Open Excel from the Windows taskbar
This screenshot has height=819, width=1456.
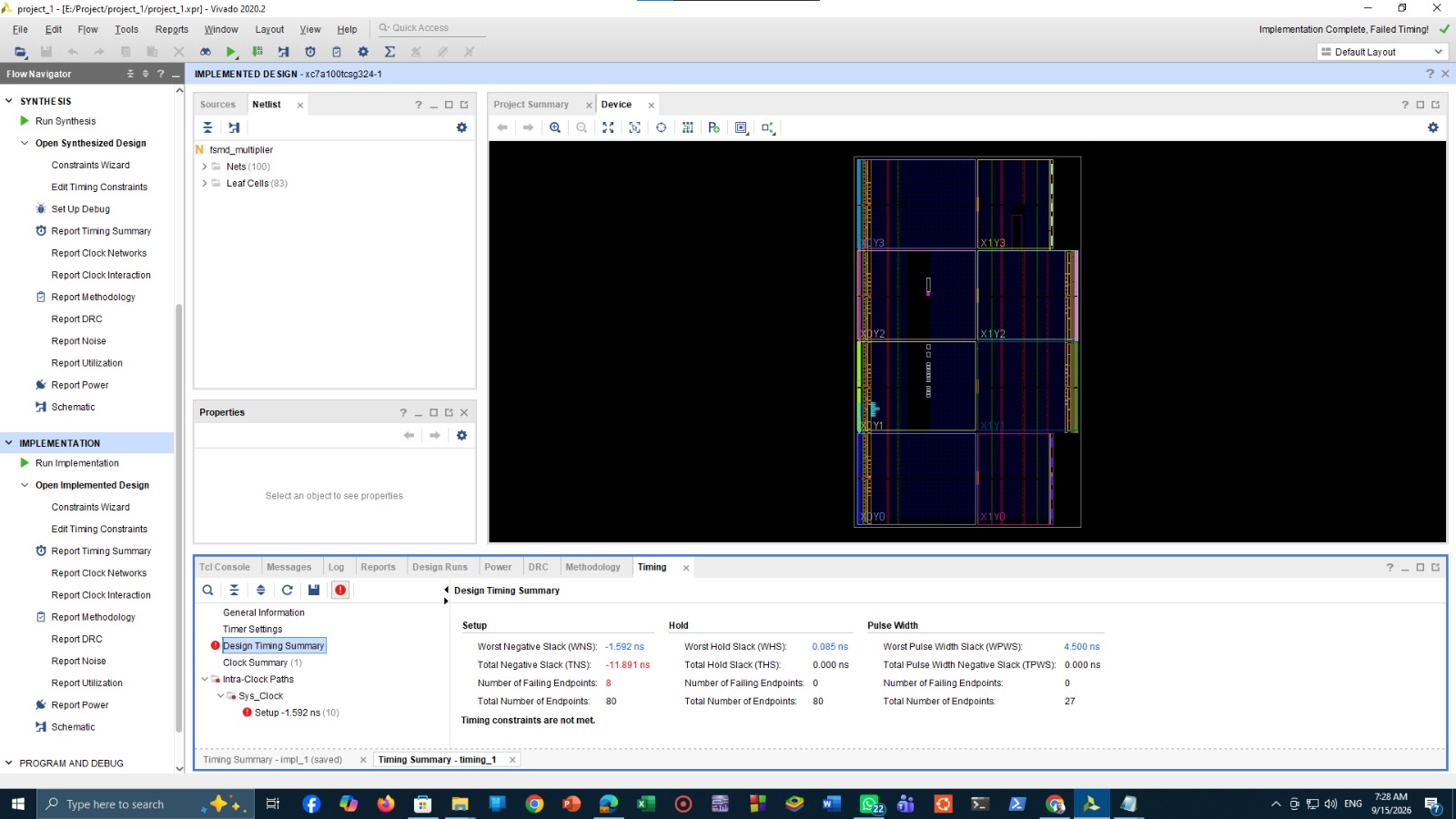646,804
